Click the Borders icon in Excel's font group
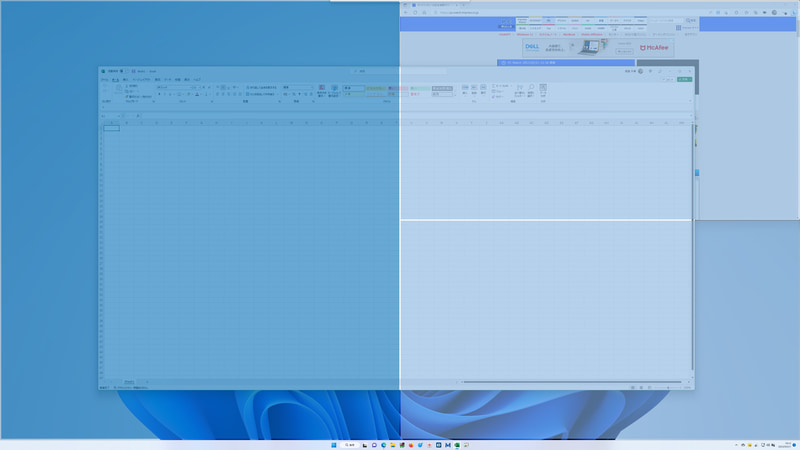The height and width of the screenshot is (450, 800). point(179,94)
